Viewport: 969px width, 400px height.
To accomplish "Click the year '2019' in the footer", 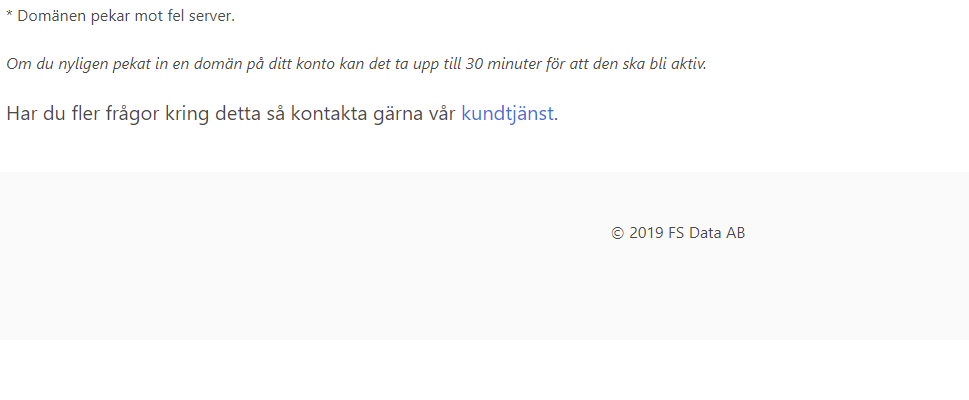I will [x=646, y=233].
